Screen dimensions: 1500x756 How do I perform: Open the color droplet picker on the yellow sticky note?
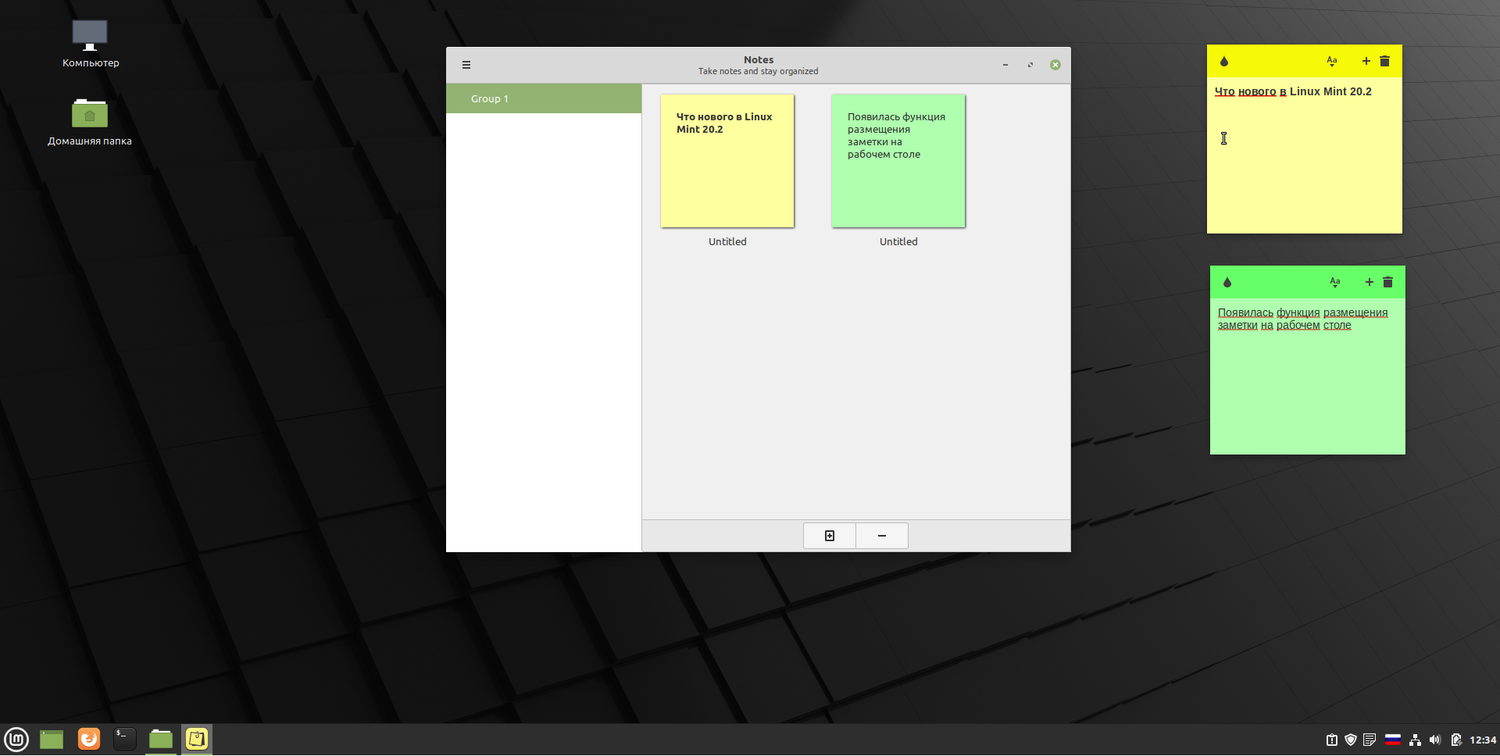coord(1224,61)
